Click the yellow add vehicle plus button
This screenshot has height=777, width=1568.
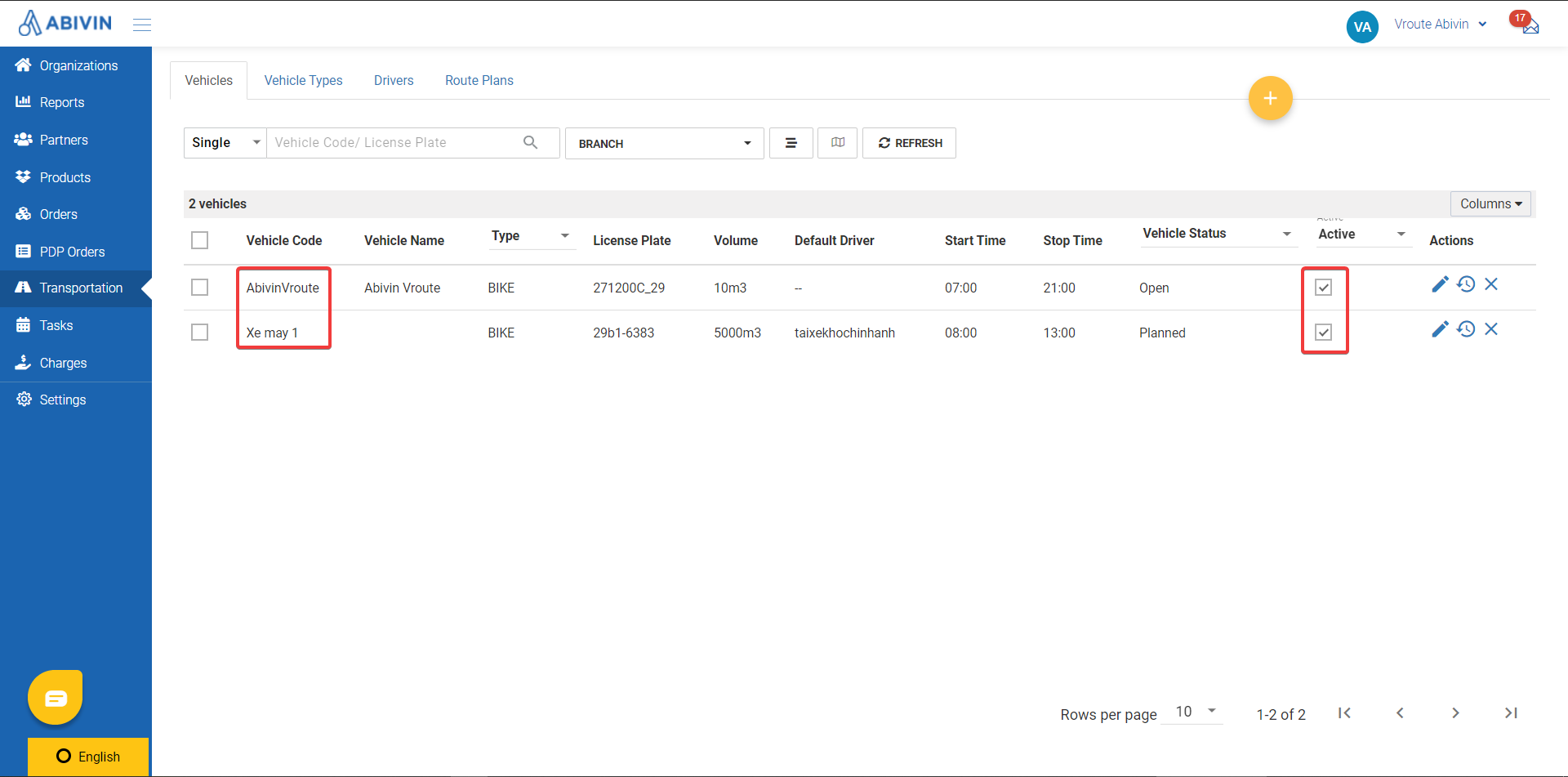pos(1270,98)
